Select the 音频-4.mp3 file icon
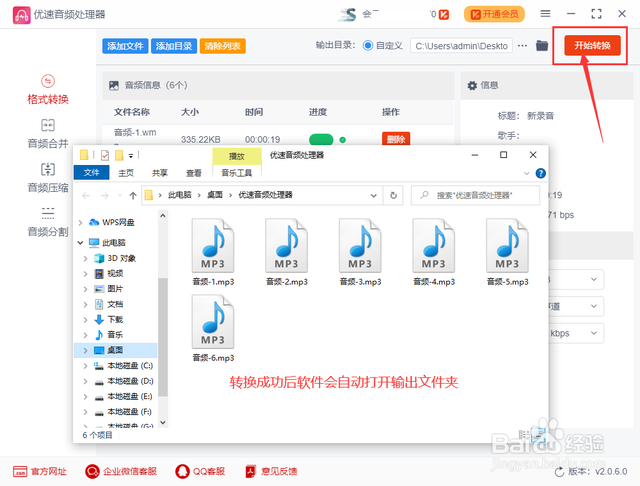Viewport: 640px width, 486px height. coord(434,246)
